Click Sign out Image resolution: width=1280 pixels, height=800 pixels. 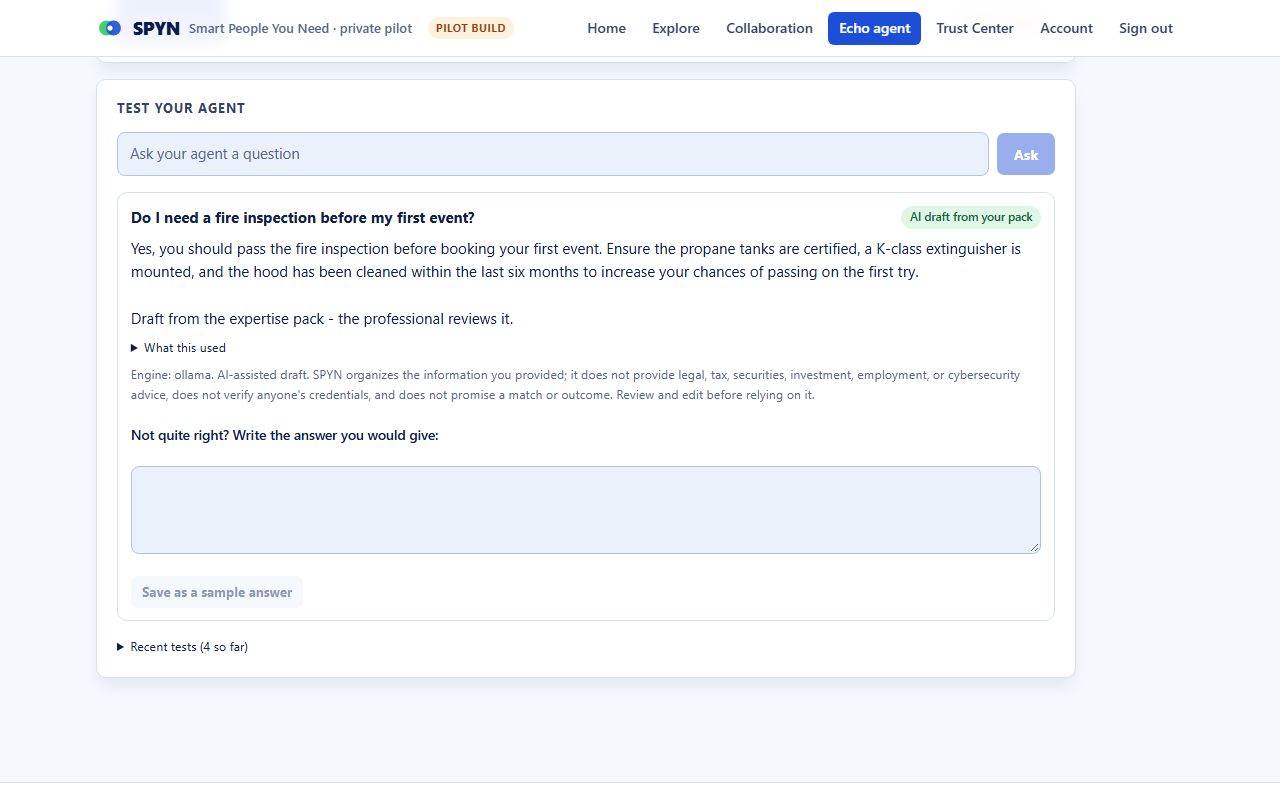[x=1146, y=28]
